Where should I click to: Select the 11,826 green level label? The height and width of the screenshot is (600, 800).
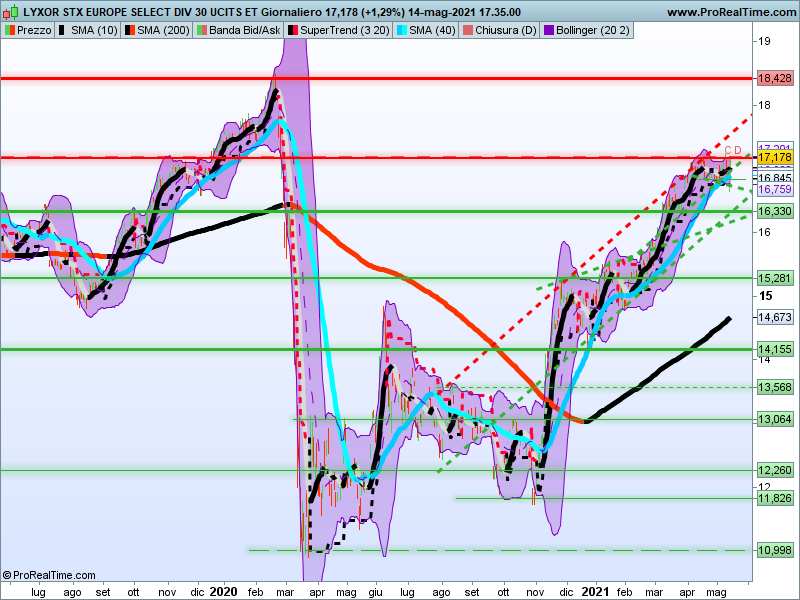pyautogui.click(x=775, y=498)
